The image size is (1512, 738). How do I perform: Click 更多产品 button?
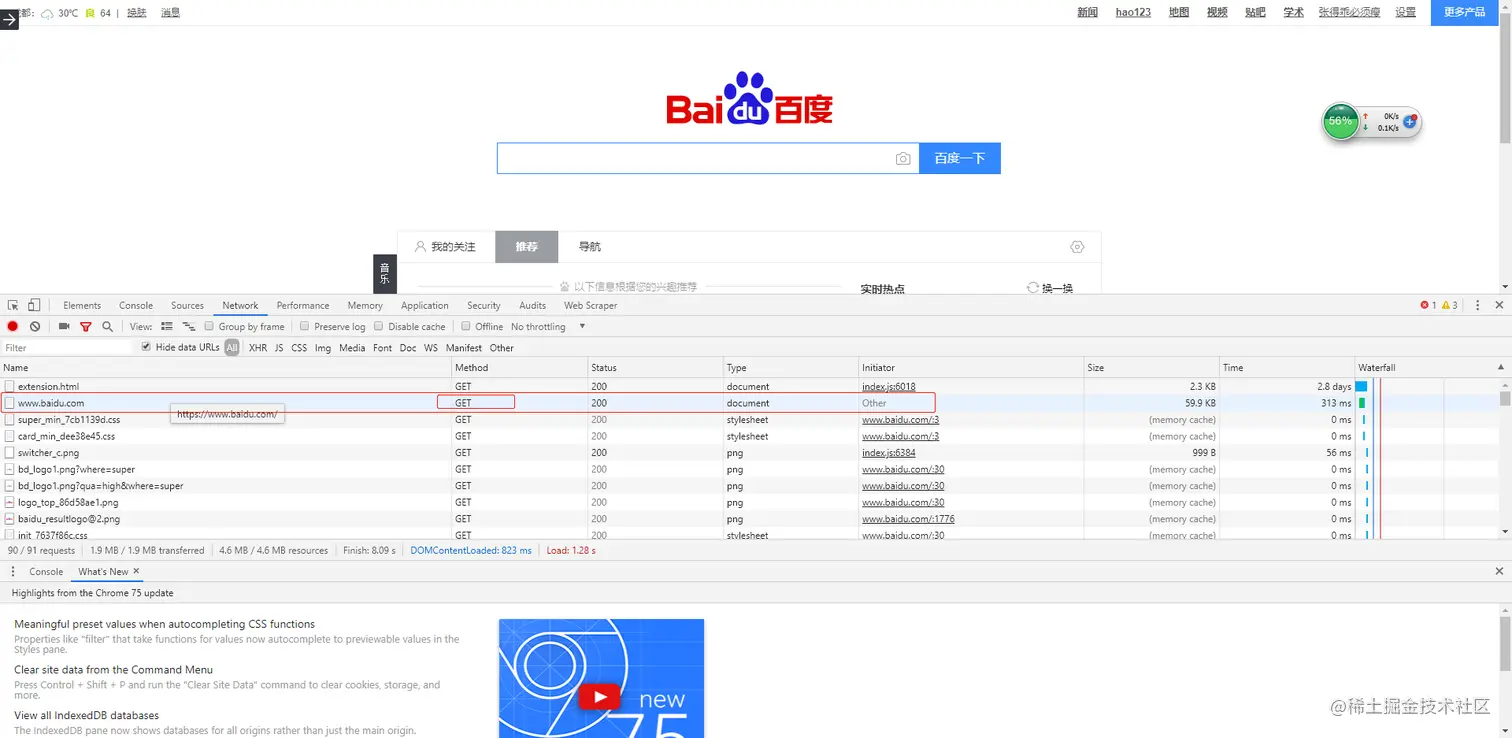pyautogui.click(x=1464, y=12)
